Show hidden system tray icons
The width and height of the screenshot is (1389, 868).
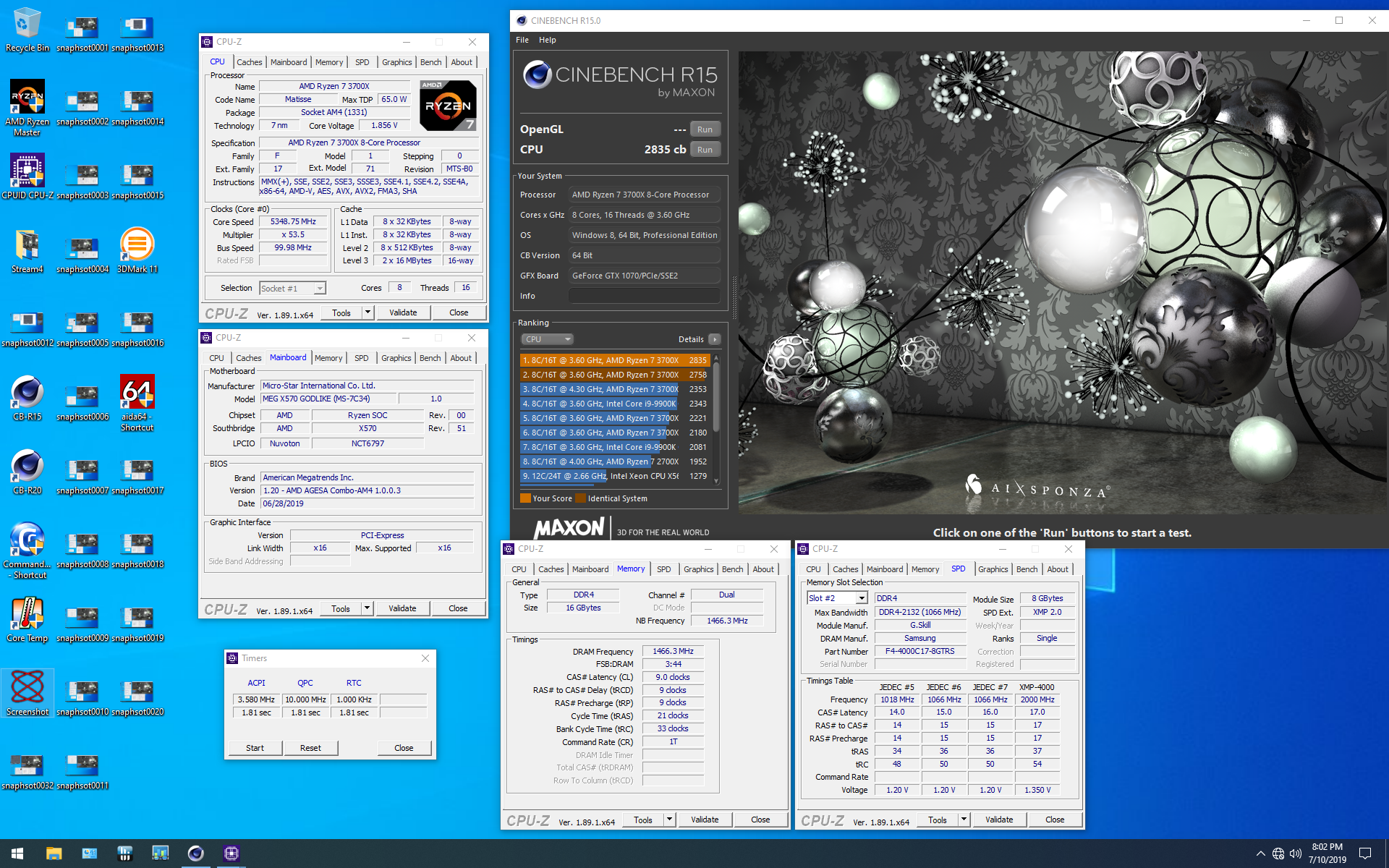(1260, 854)
